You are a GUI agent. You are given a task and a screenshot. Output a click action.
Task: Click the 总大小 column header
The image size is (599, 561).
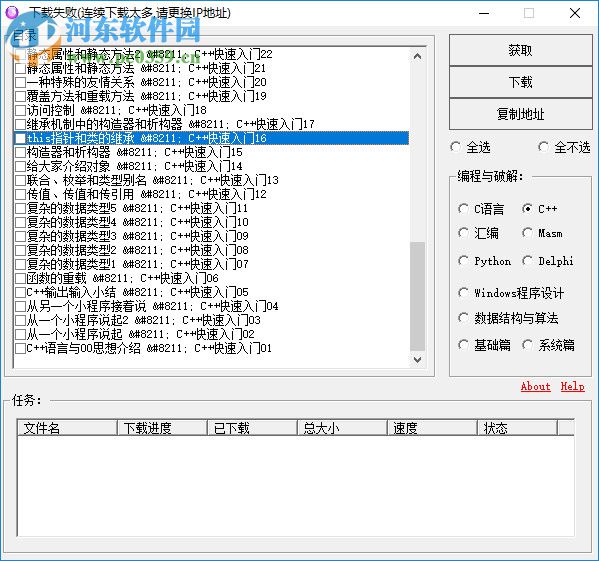coord(342,428)
